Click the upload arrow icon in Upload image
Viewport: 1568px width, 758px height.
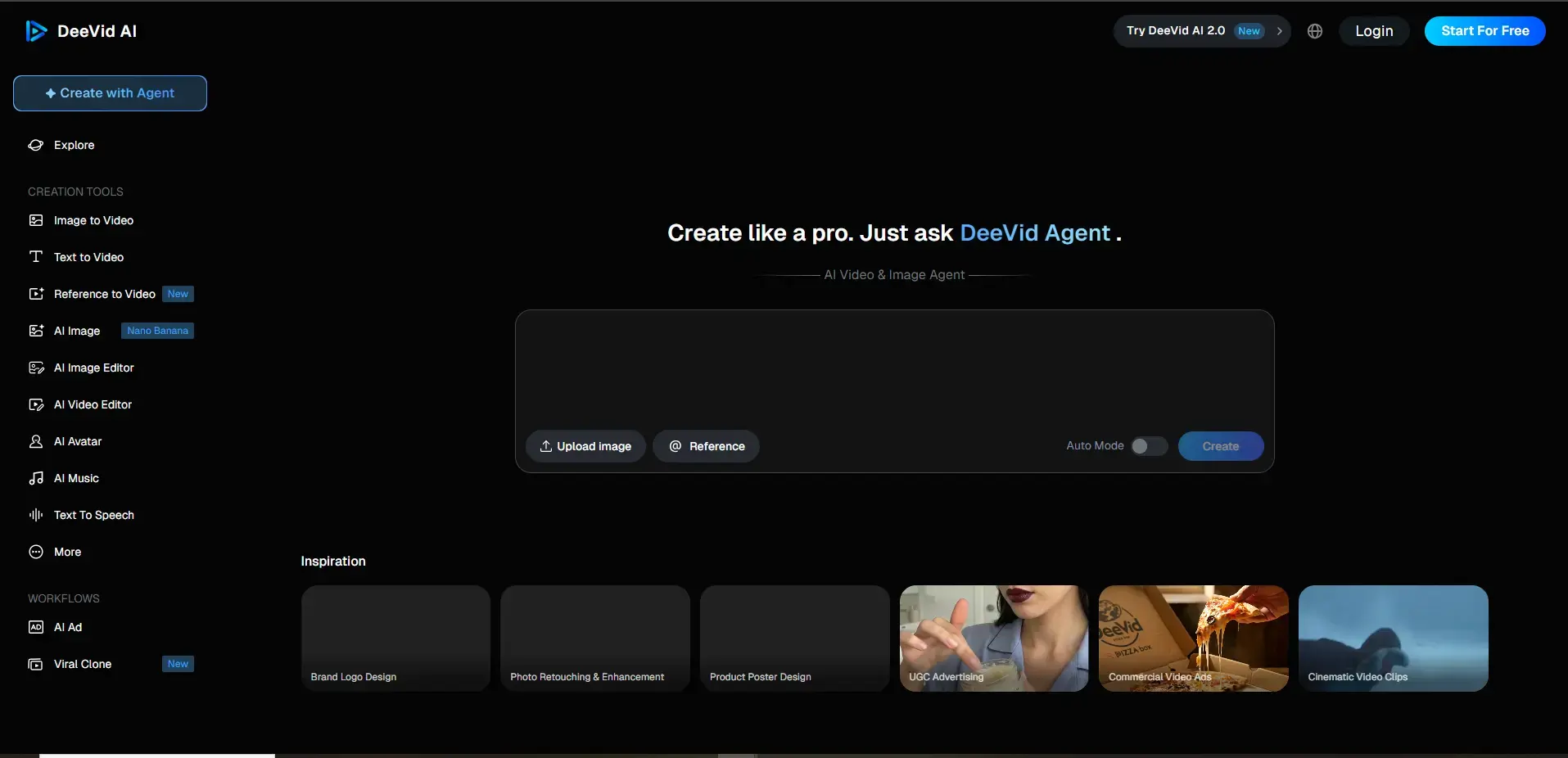pyautogui.click(x=546, y=446)
